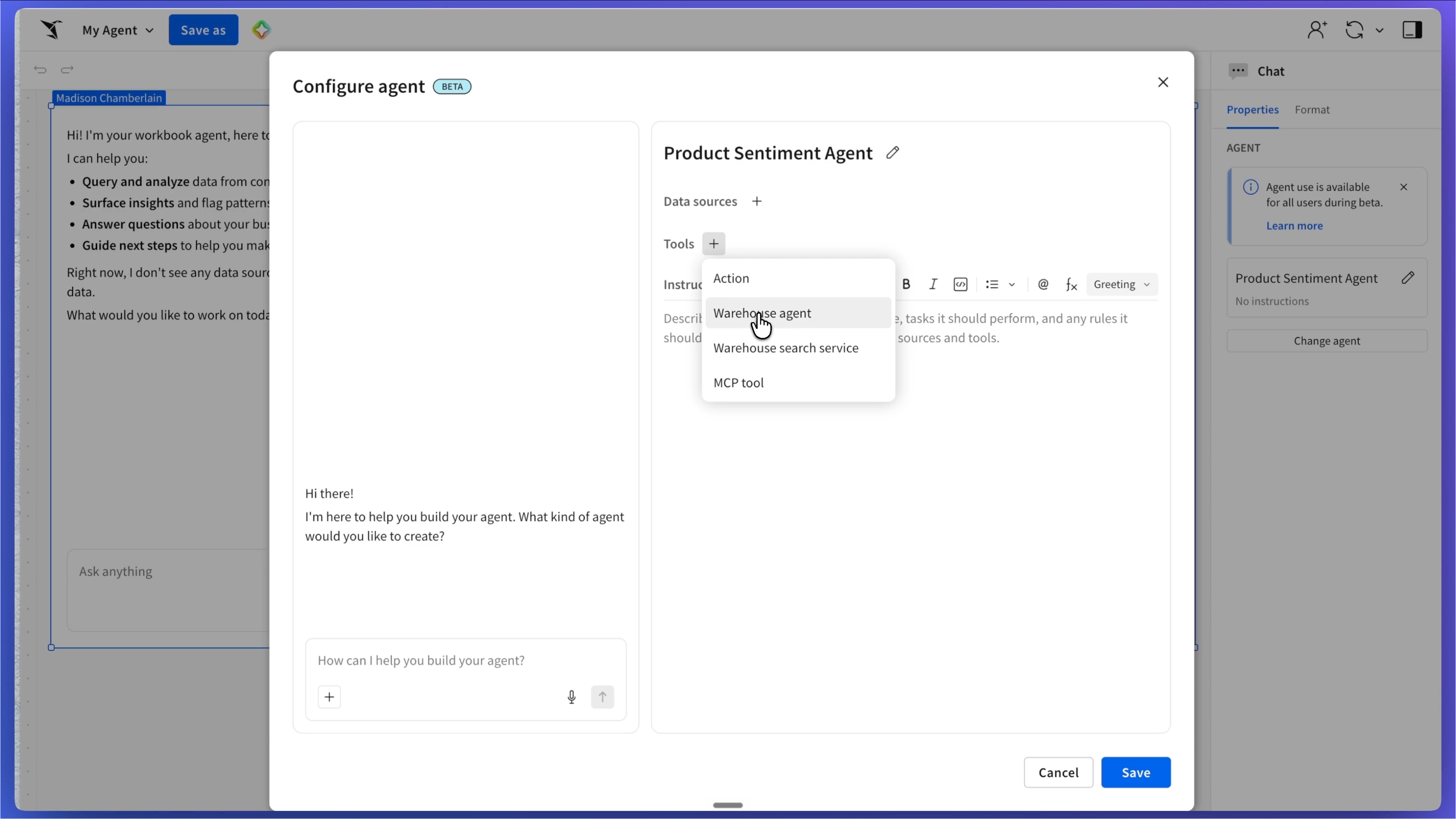Edit the Product Sentiment Agent name pencil
Image resolution: width=1456 pixels, height=819 pixels.
tap(893, 152)
